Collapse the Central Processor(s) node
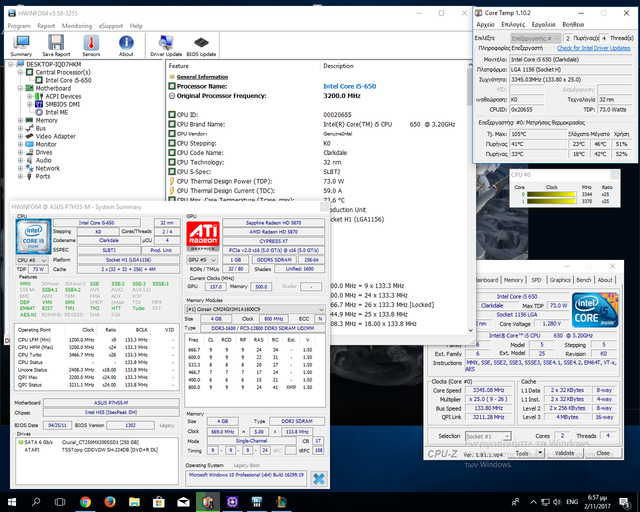640x512 pixels. click(20, 72)
